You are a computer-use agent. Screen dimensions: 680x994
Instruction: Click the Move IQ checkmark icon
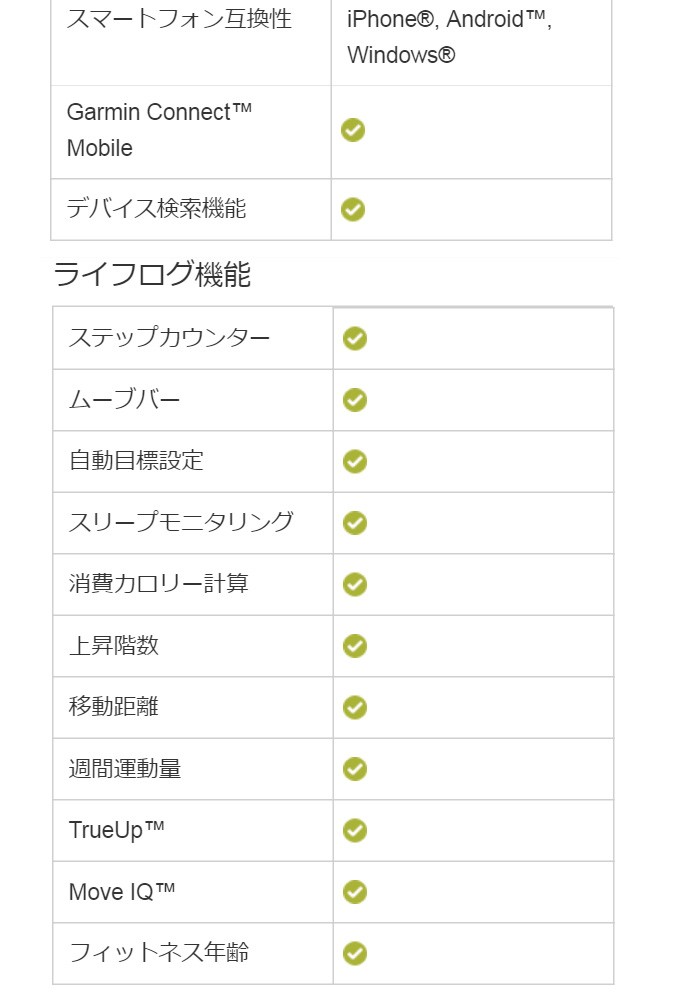click(355, 892)
